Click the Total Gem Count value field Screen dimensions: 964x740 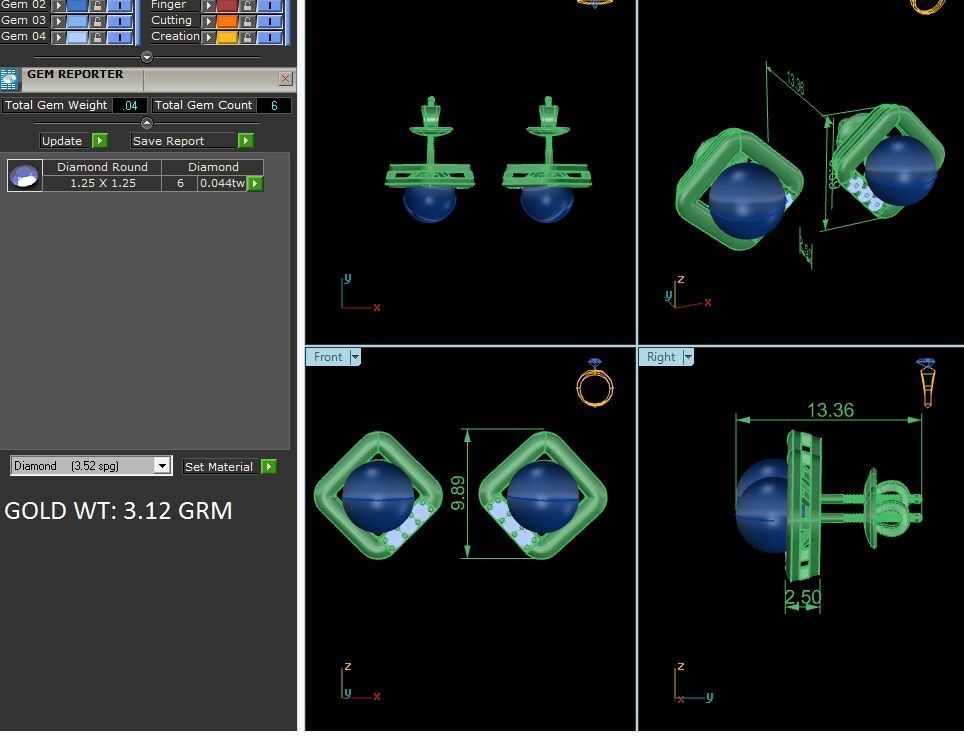click(x=274, y=105)
